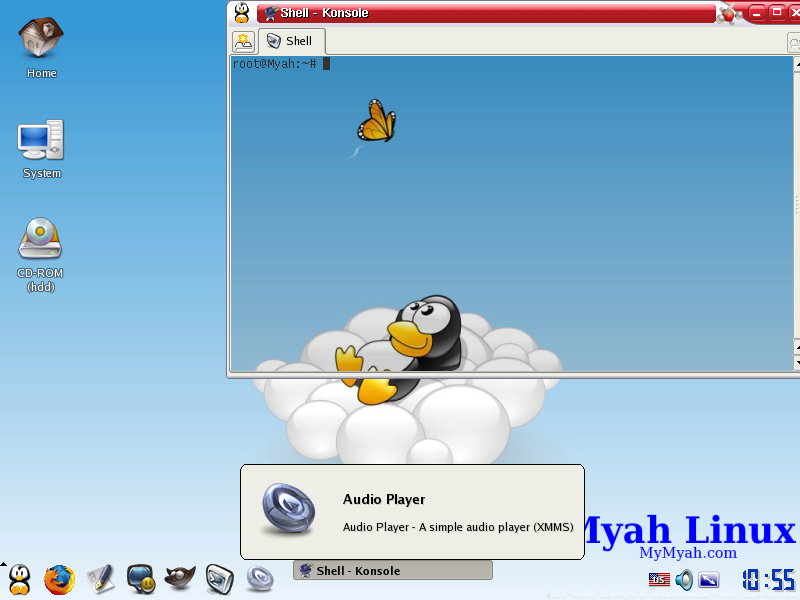Show the hidden panel arrow at bottom left

click(3, 564)
